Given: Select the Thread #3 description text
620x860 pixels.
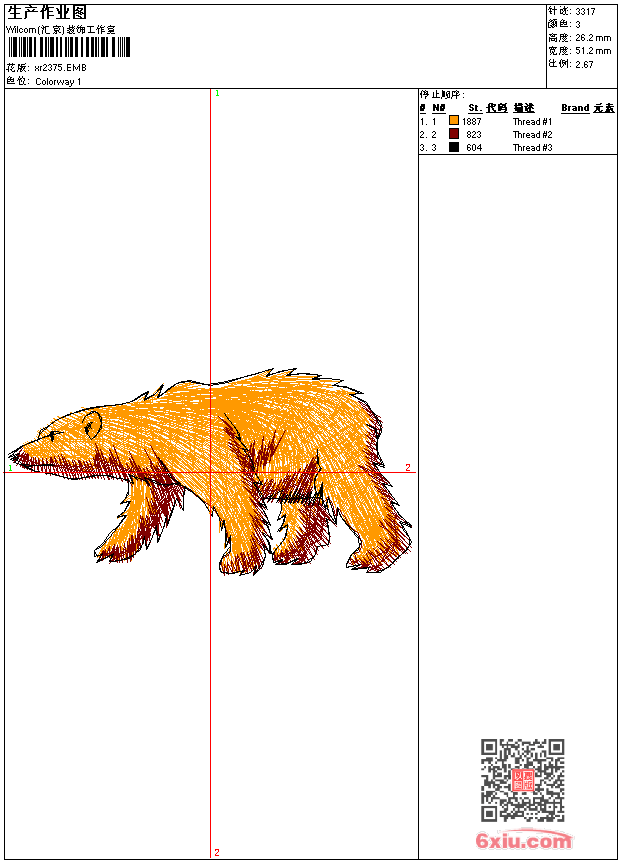Looking at the screenshot, I should click(532, 147).
